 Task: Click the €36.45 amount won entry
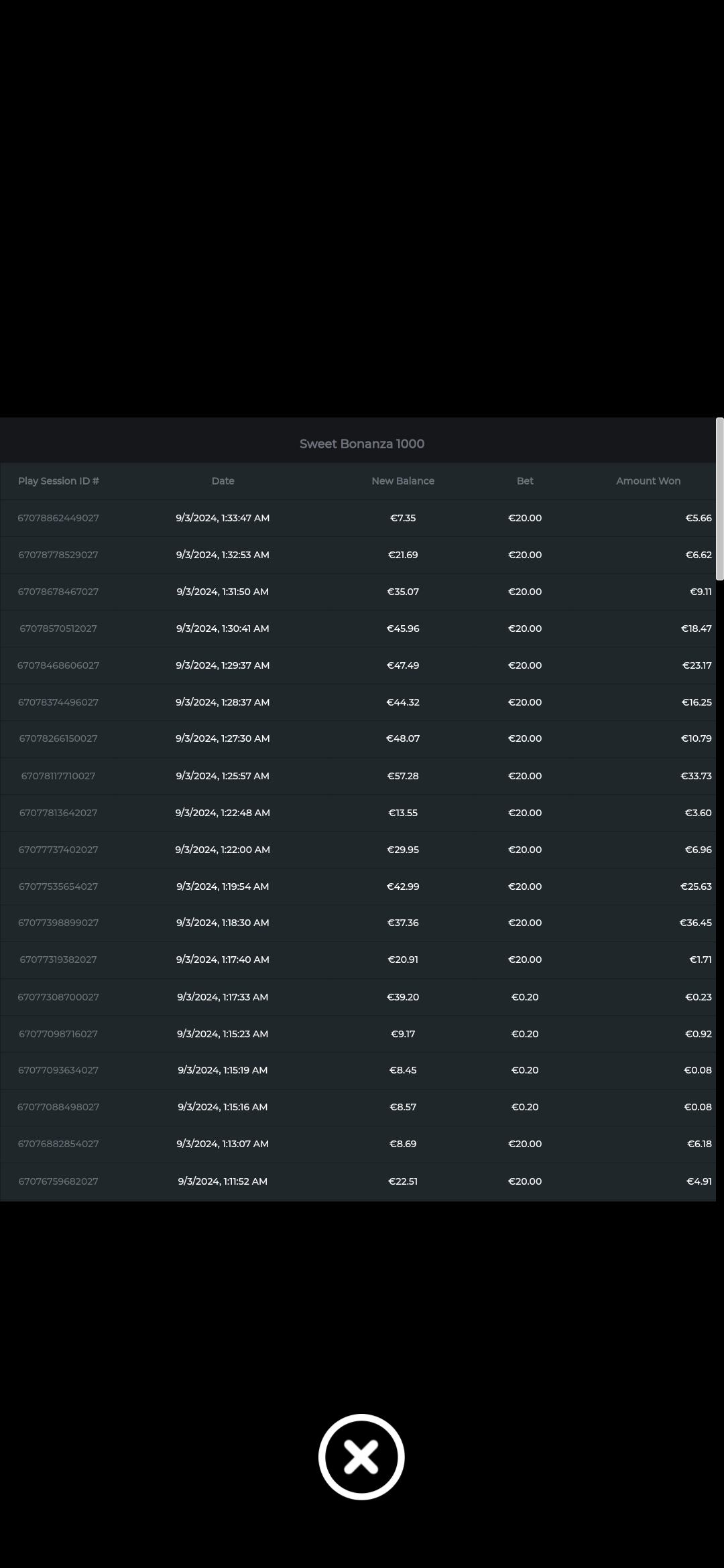(x=695, y=923)
